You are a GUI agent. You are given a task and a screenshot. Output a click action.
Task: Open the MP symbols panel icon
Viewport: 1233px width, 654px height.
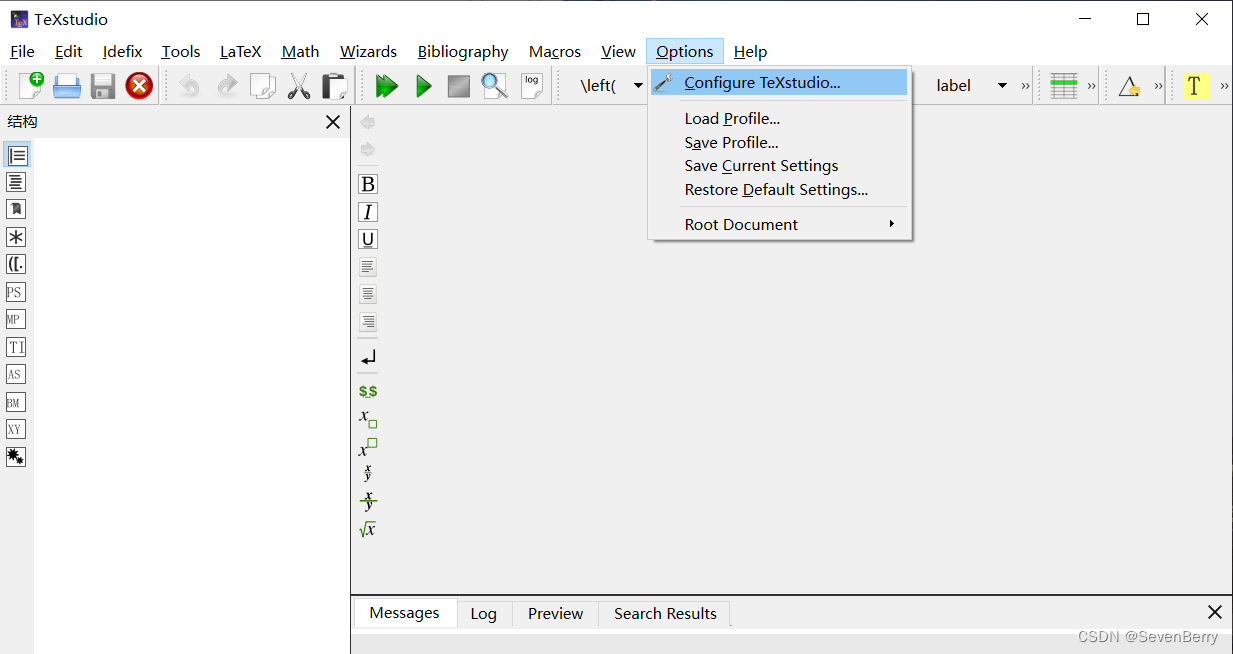click(x=15, y=320)
